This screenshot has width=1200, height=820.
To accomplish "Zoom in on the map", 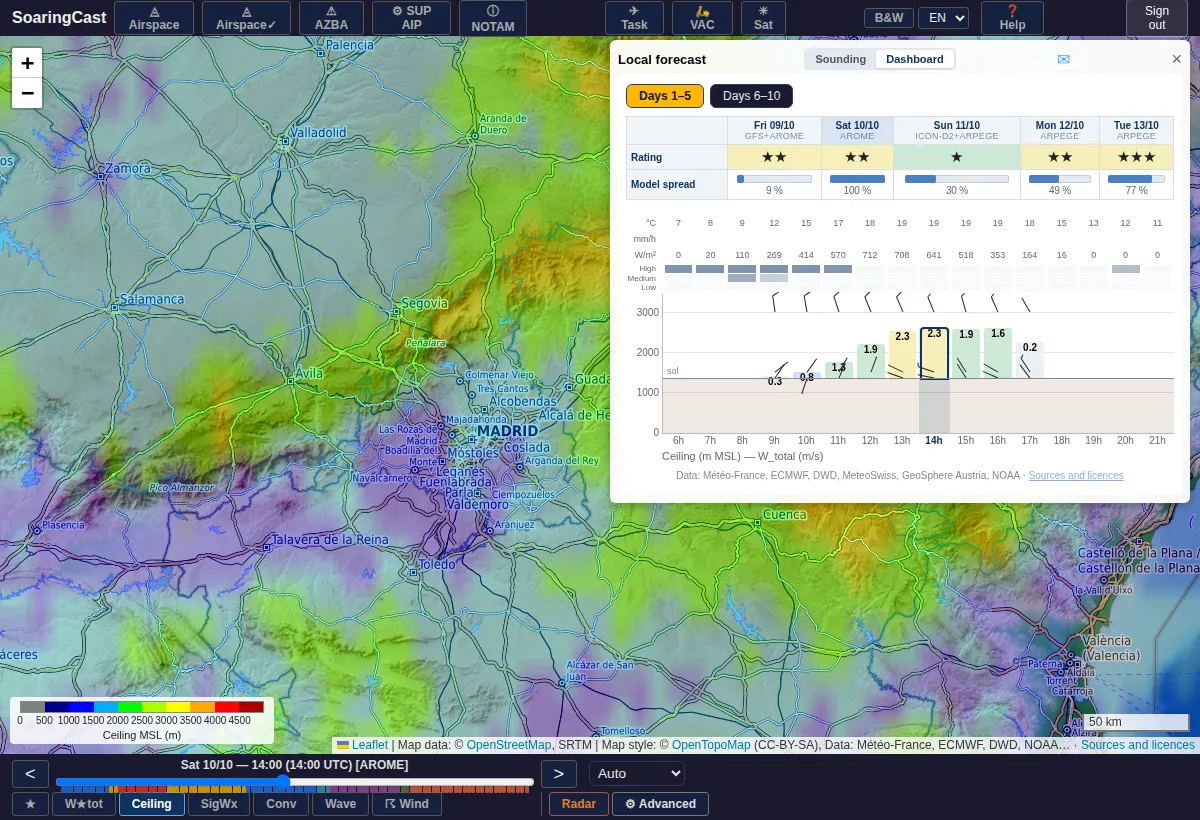I will tap(27, 62).
